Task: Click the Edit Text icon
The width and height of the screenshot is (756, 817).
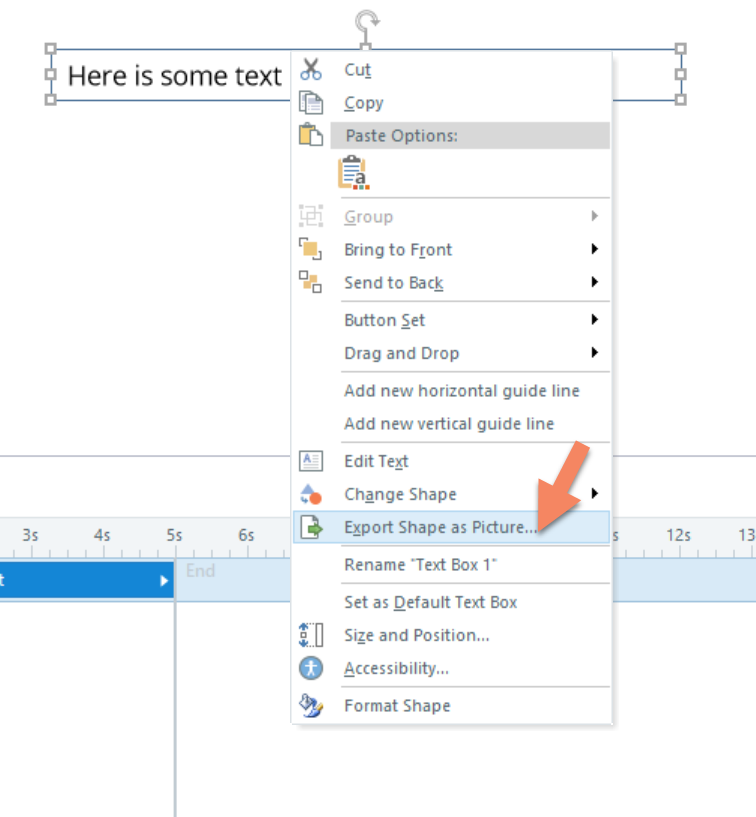Action: (x=311, y=461)
